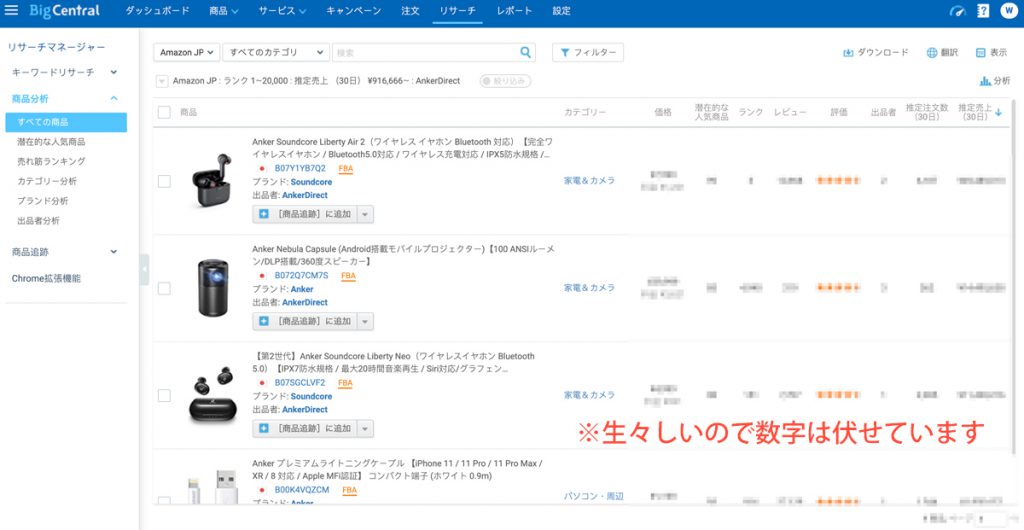Check the Liberty Air 2 row checkbox

click(x=164, y=181)
